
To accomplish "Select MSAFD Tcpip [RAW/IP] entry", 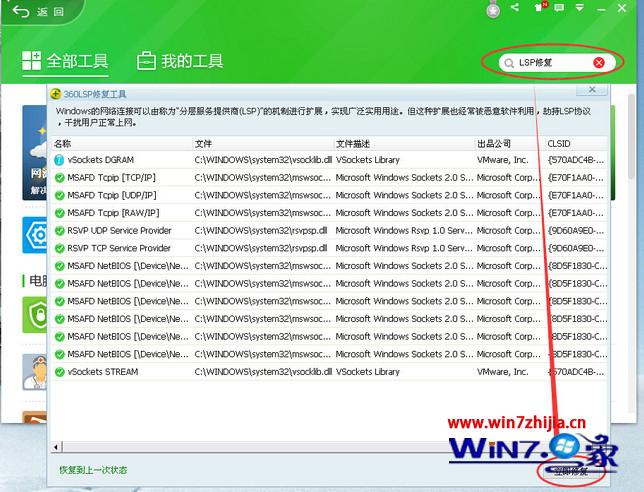I will click(329, 213).
